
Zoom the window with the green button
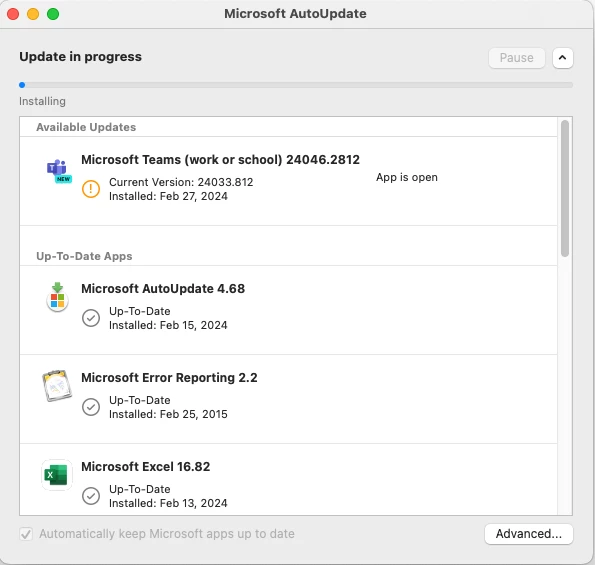53,14
